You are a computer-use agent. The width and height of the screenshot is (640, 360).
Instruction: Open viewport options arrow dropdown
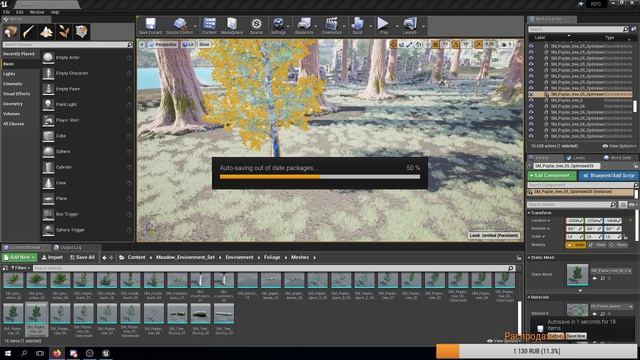[142, 44]
